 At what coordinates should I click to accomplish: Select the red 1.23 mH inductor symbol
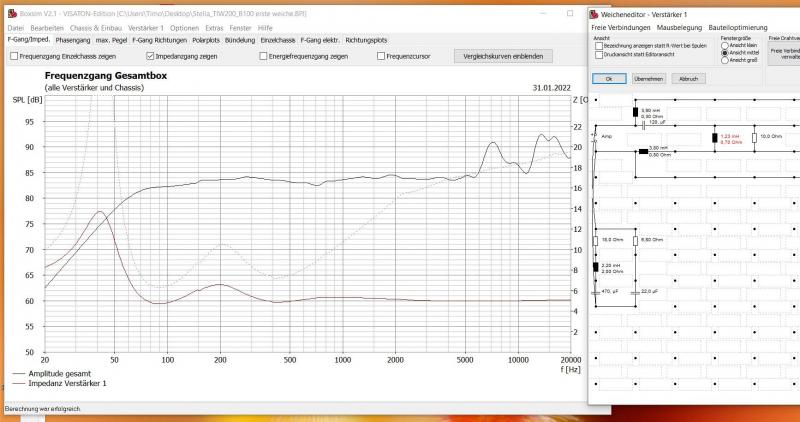715,138
